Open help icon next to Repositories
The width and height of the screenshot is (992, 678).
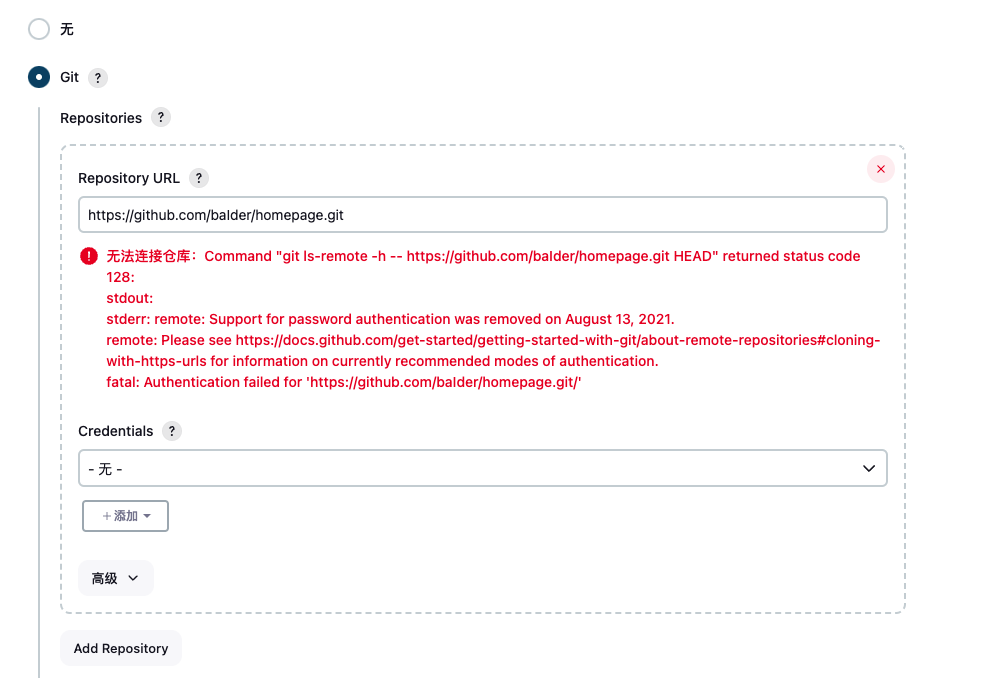tap(161, 118)
